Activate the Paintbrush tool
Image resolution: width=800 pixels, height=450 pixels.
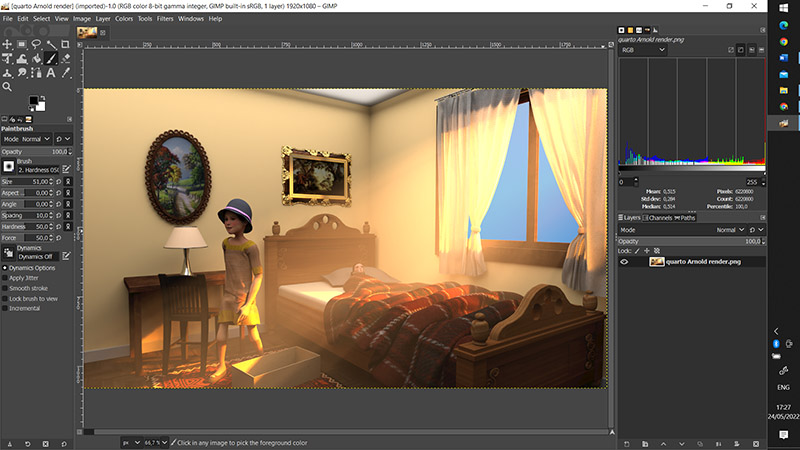[51, 58]
